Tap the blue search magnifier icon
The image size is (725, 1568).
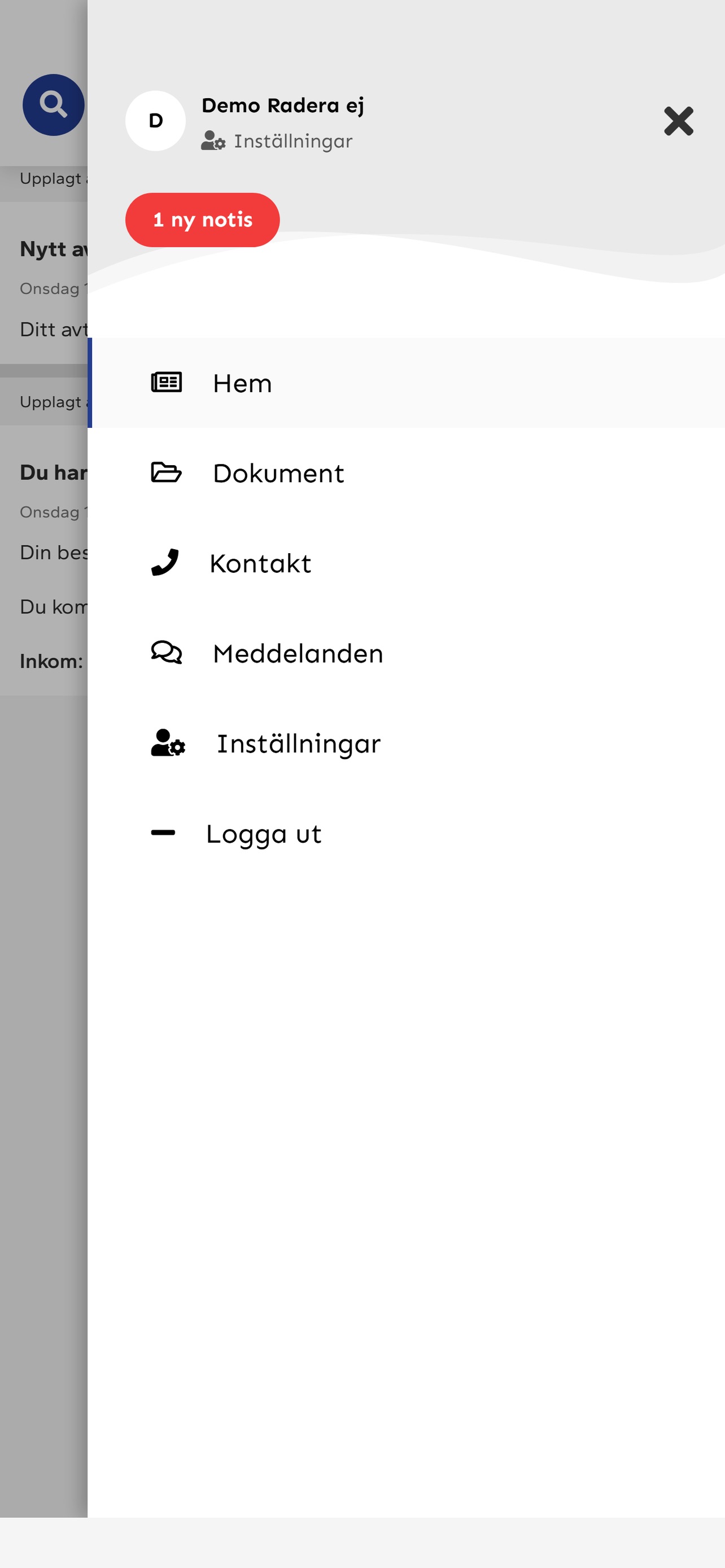coord(54,104)
